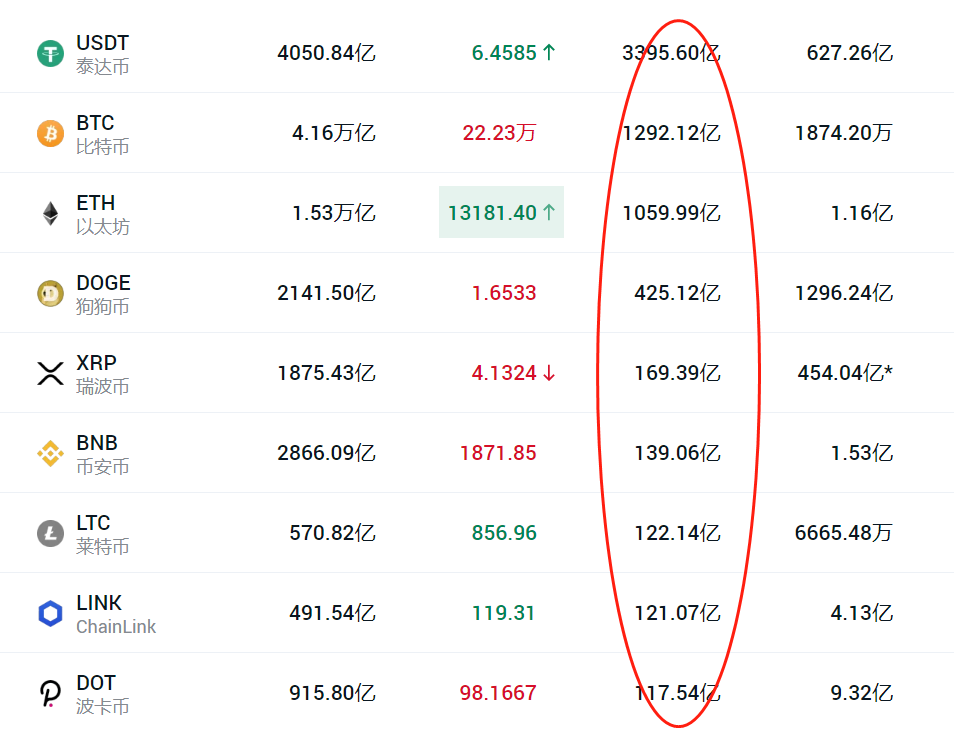954x729 pixels.
Task: Select BNB volume 139.06亿
Action: click(x=678, y=453)
